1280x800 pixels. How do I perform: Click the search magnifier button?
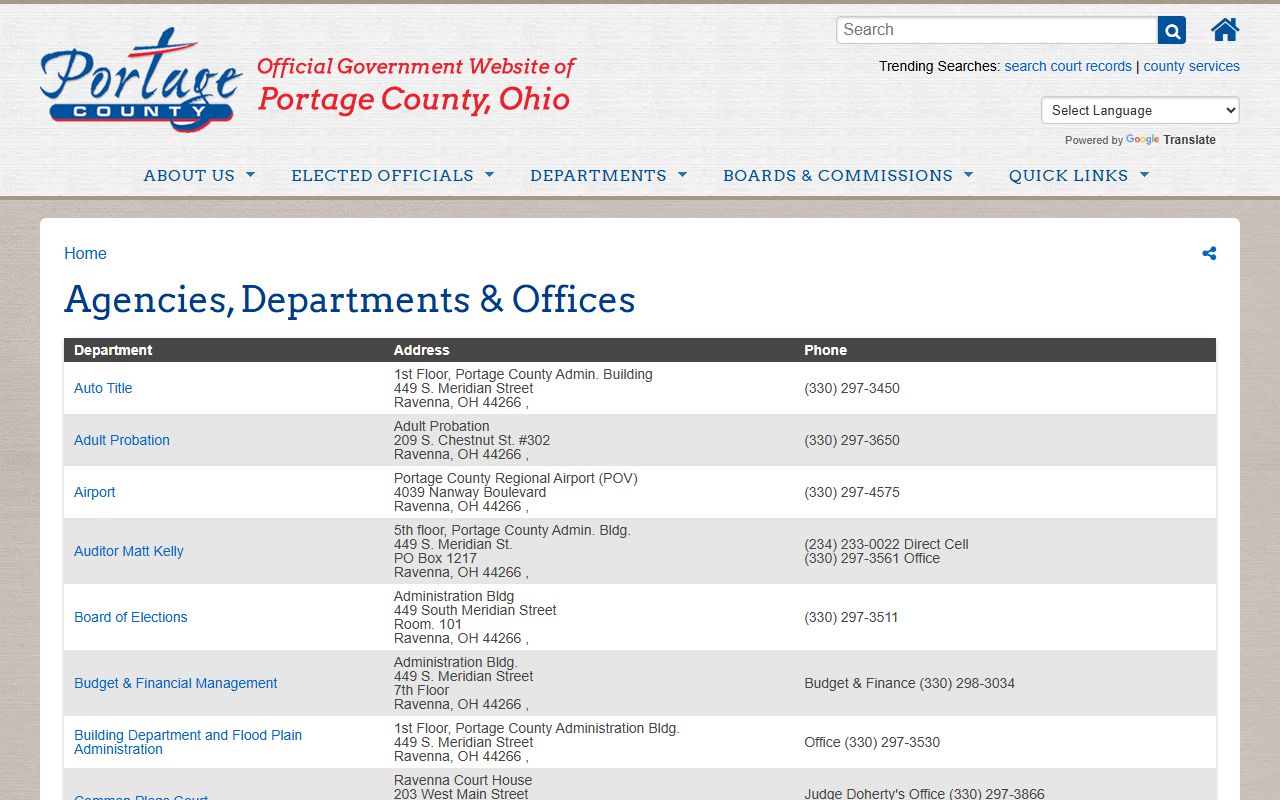pyautogui.click(x=1171, y=30)
